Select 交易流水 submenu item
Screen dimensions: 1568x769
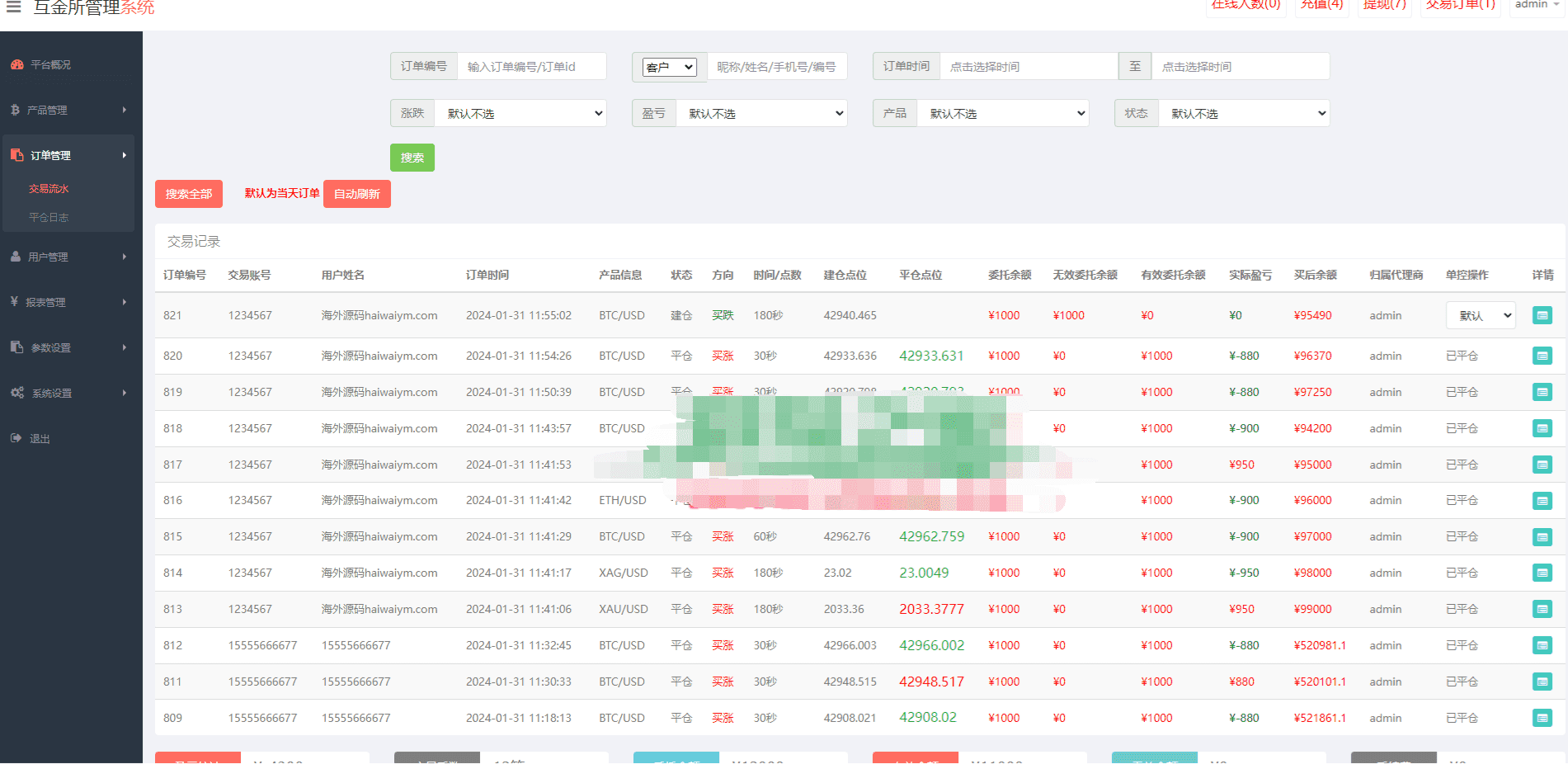point(49,189)
